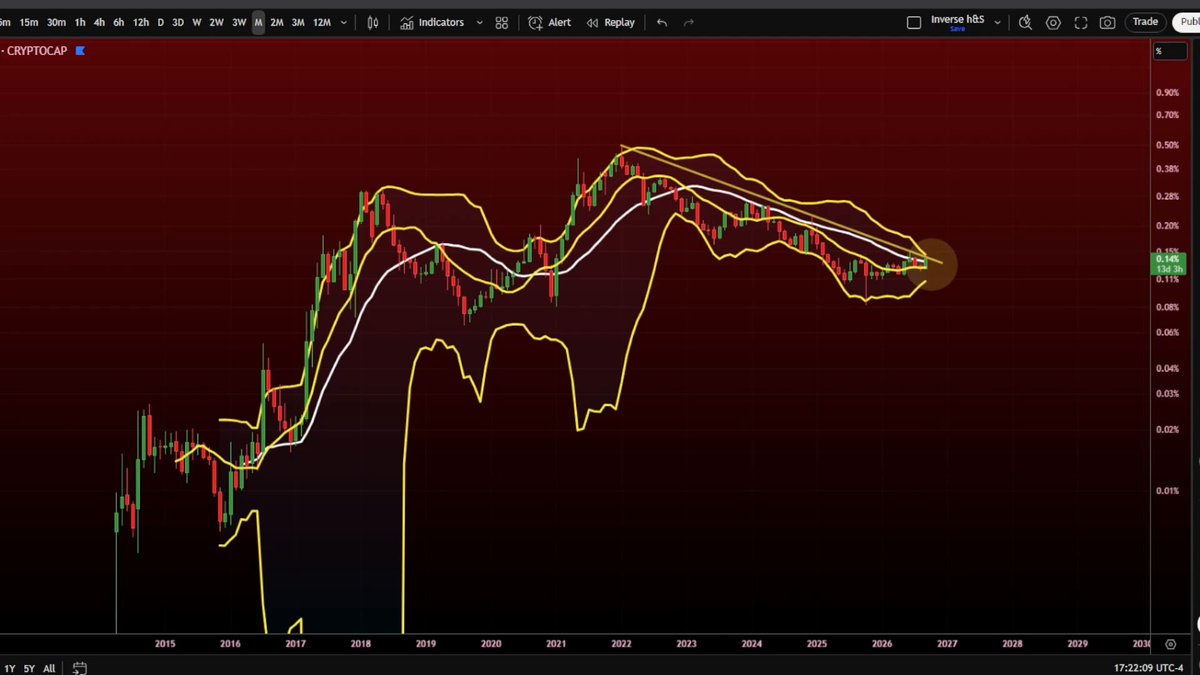Screen dimensions: 1200x675
Task: Switch to the 30m timeframe
Action: pyautogui.click(x=56, y=22)
